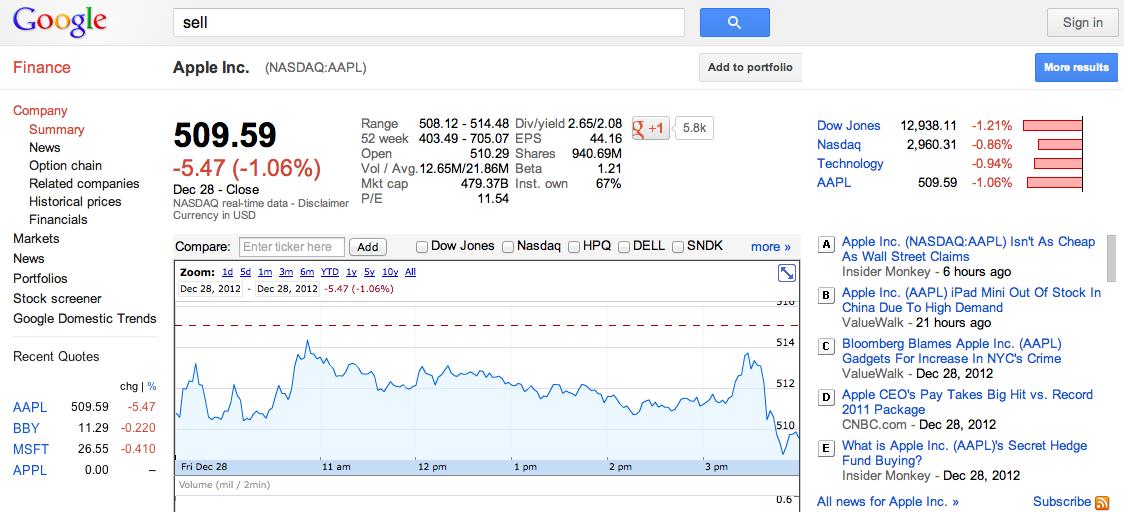Tick the HPQ compare checkbox
This screenshot has width=1124, height=512.
(x=573, y=247)
